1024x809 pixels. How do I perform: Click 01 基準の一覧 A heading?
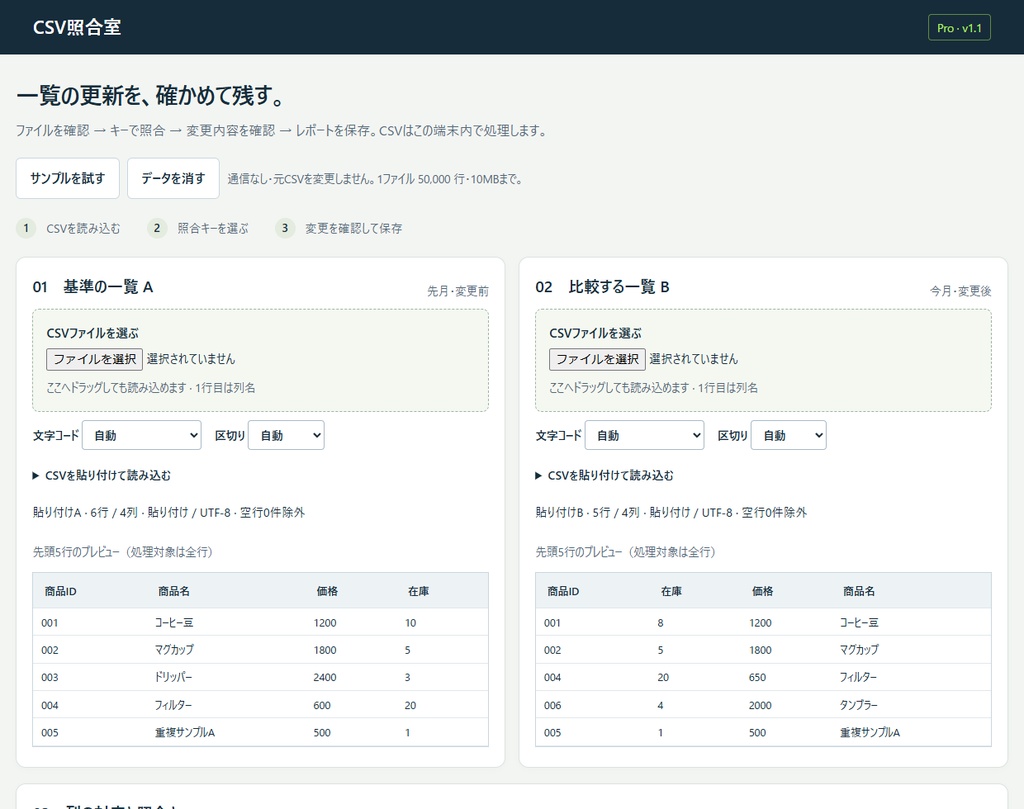[x=93, y=287]
